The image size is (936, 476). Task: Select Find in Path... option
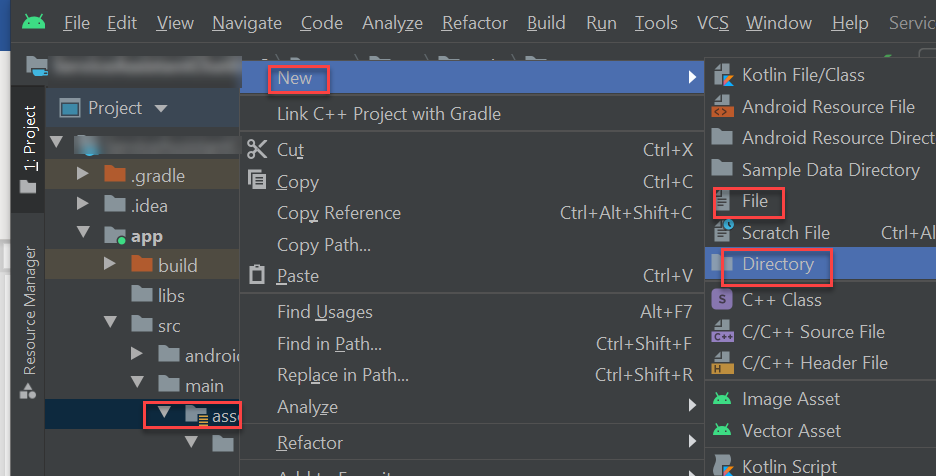click(x=329, y=344)
